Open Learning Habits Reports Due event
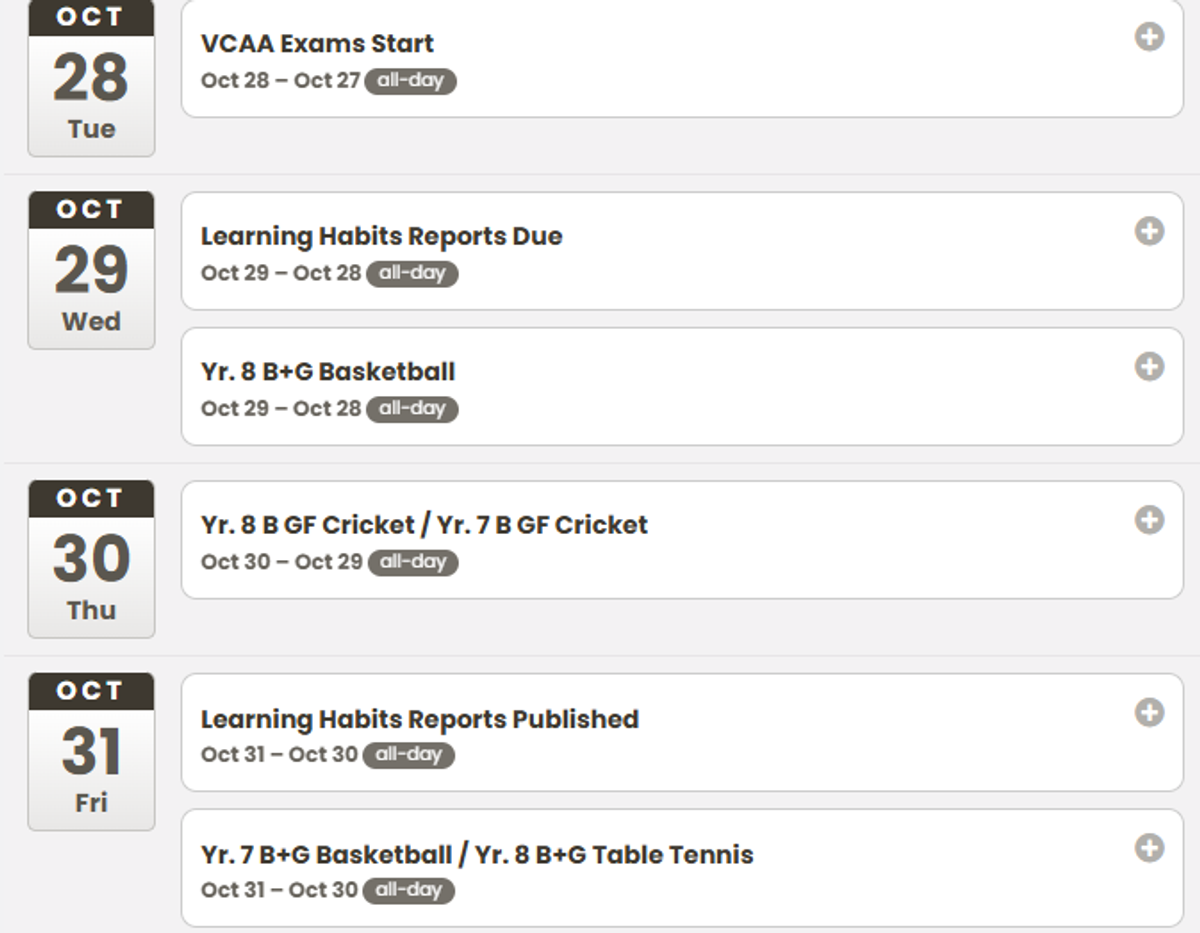Viewport: 1200px width, 933px height. 381,237
